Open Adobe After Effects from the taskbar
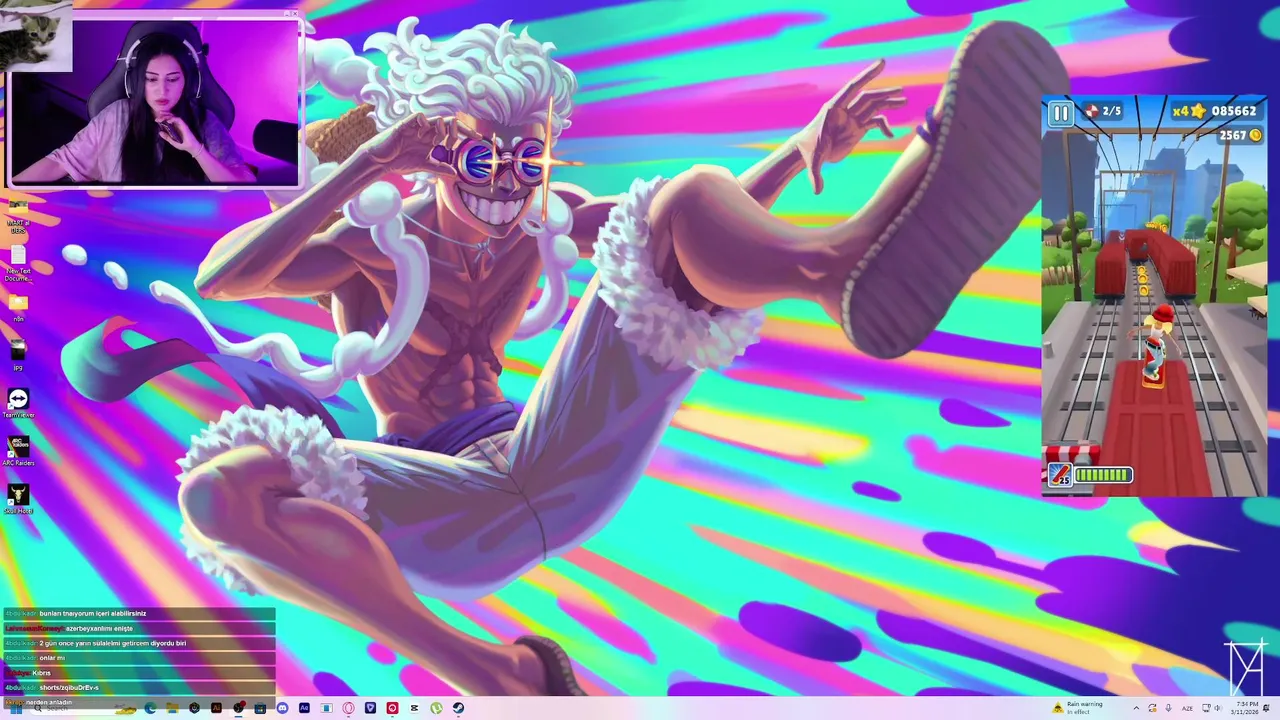The width and height of the screenshot is (1280, 720). click(304, 708)
